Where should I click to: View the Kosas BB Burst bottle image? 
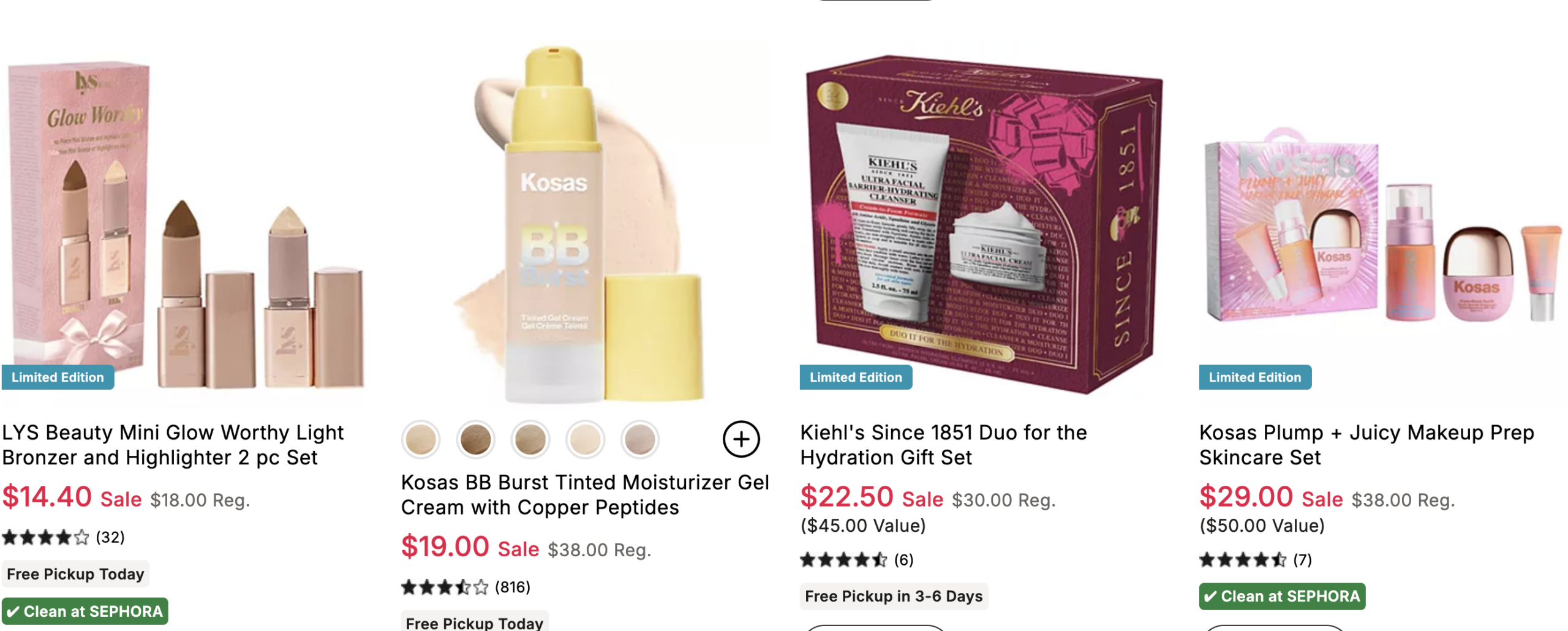(x=585, y=224)
